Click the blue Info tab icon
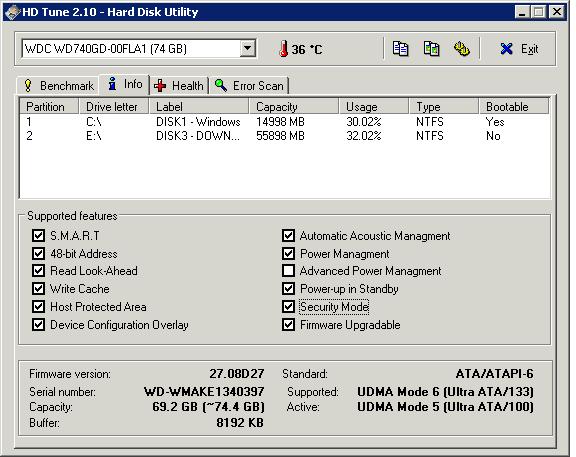The height and width of the screenshot is (457, 576). pyautogui.click(x=112, y=84)
